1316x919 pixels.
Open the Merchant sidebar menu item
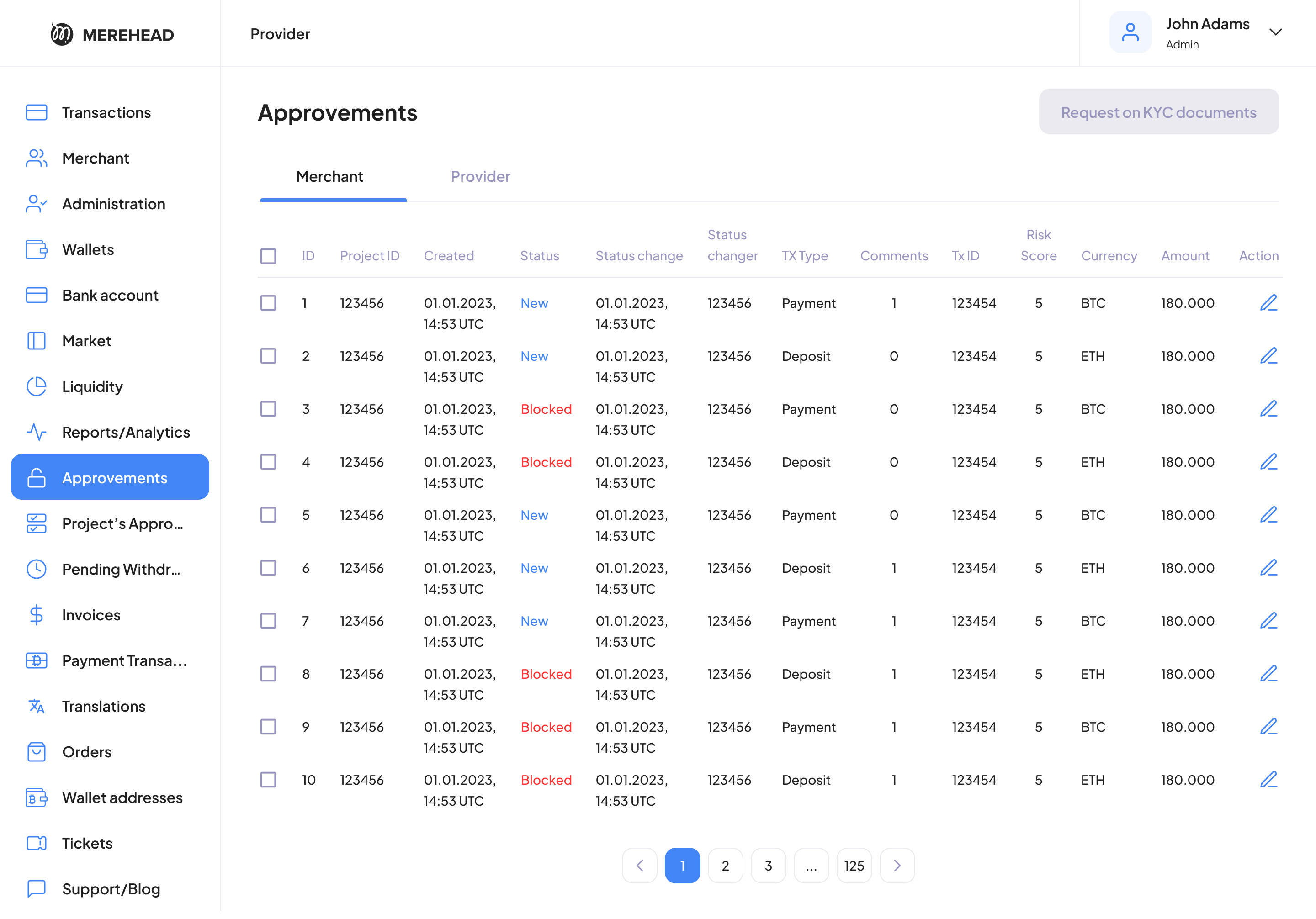pos(95,158)
